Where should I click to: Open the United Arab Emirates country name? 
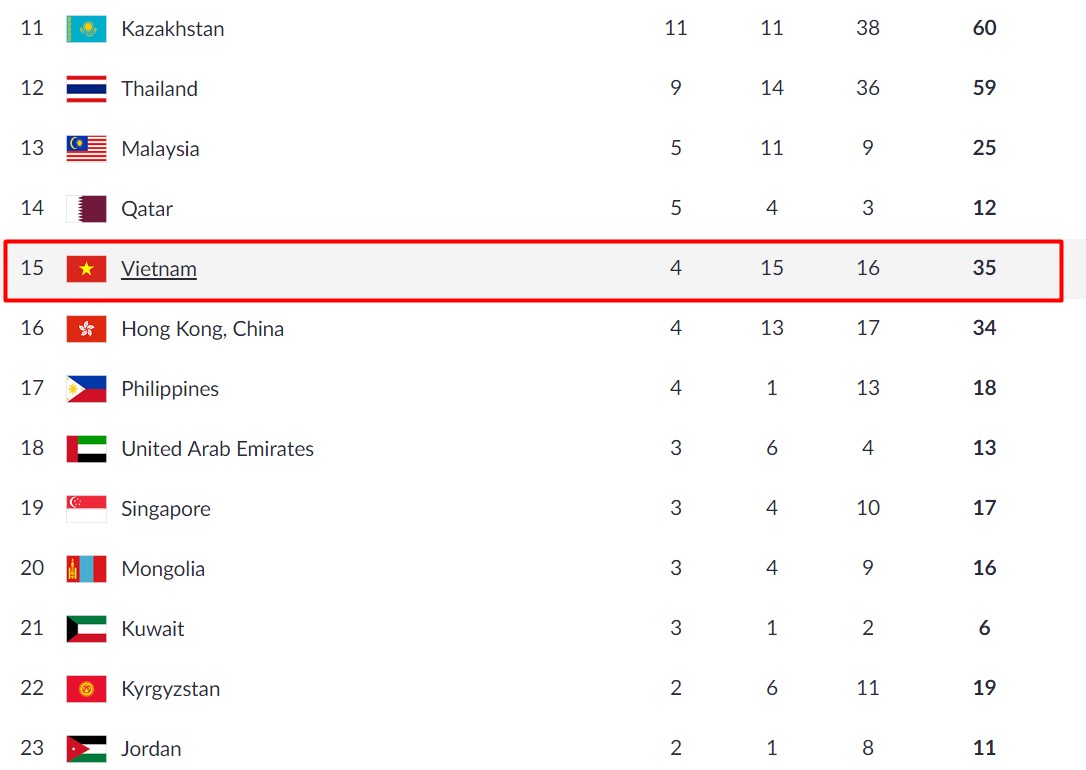coord(217,449)
